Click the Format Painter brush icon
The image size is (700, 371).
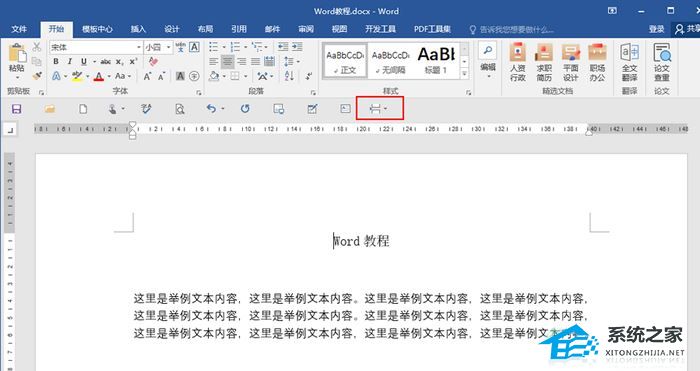[x=38, y=76]
